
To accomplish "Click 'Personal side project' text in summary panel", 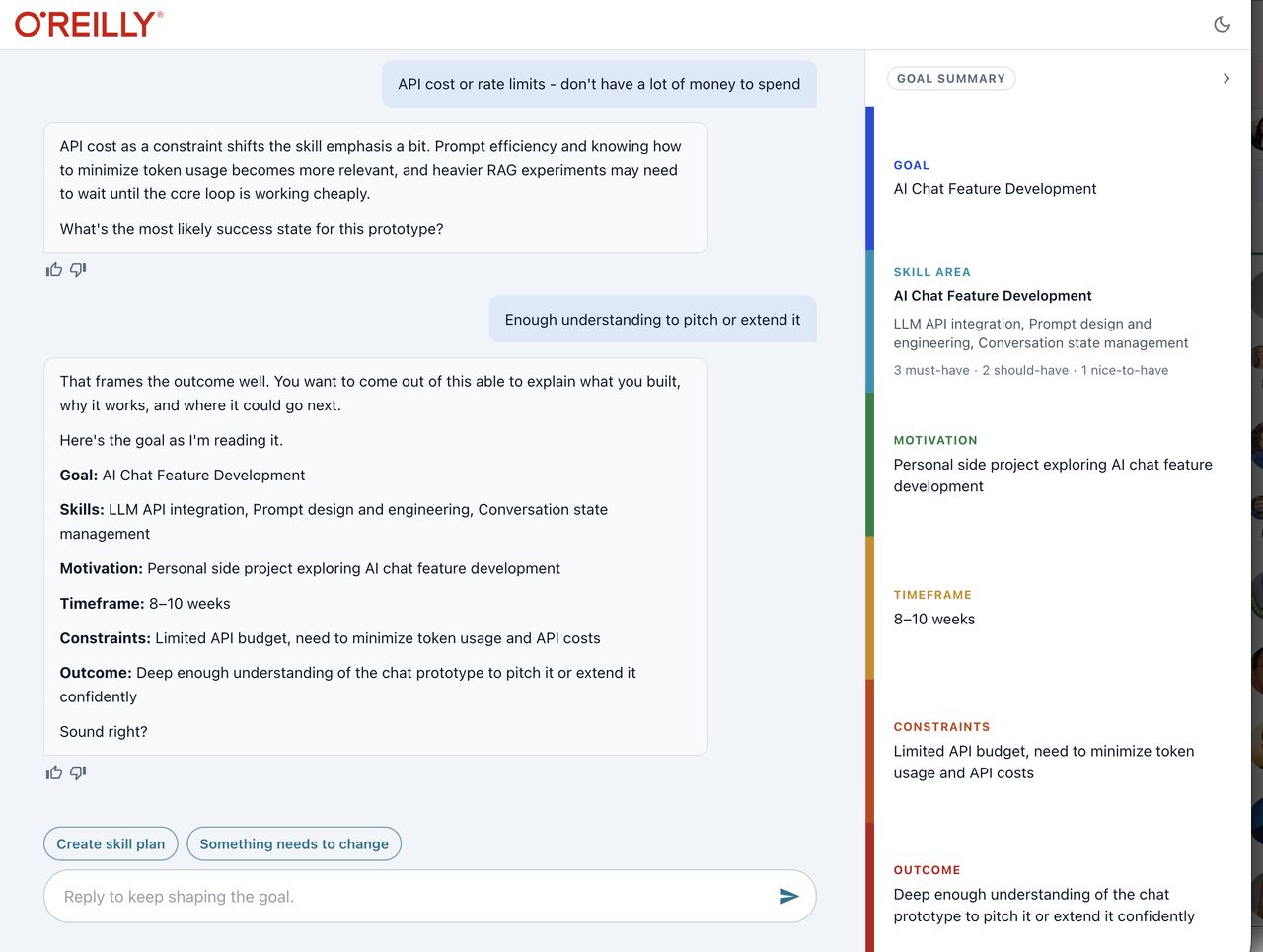I will (x=1053, y=476).
